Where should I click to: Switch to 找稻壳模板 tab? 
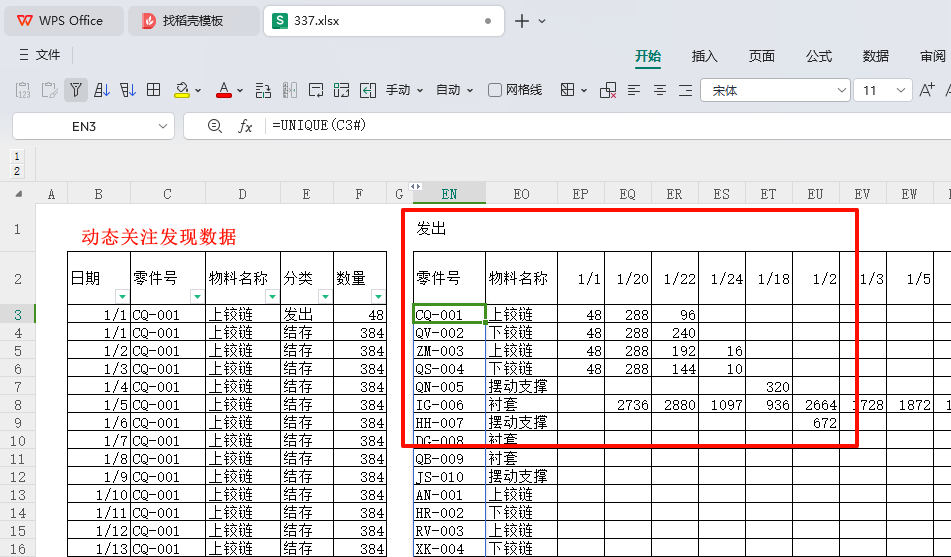coord(193,21)
